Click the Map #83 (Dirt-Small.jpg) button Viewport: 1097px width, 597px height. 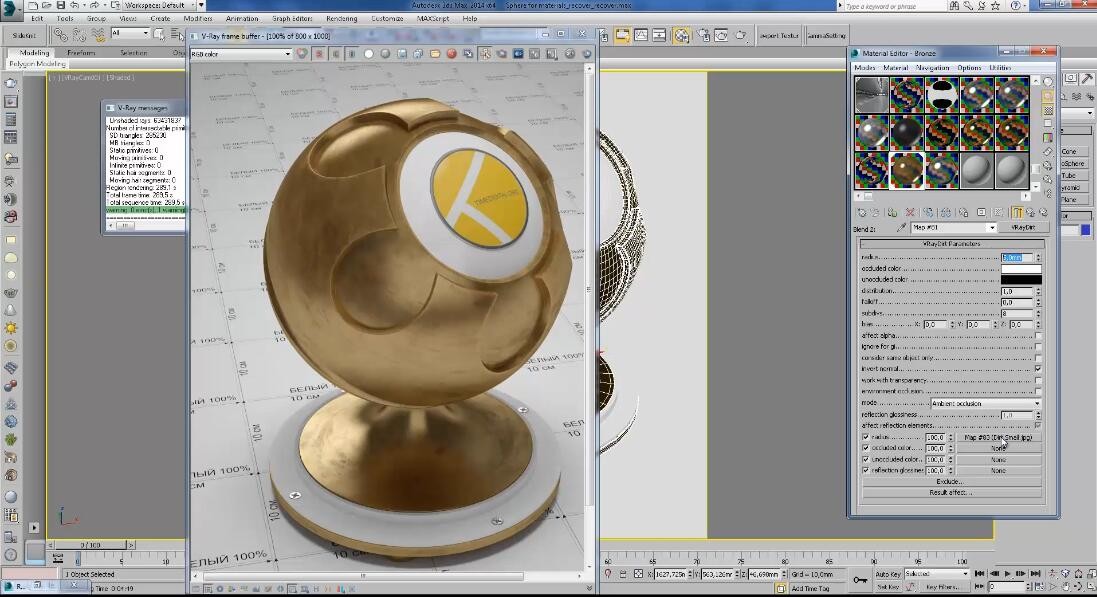(x=998, y=437)
